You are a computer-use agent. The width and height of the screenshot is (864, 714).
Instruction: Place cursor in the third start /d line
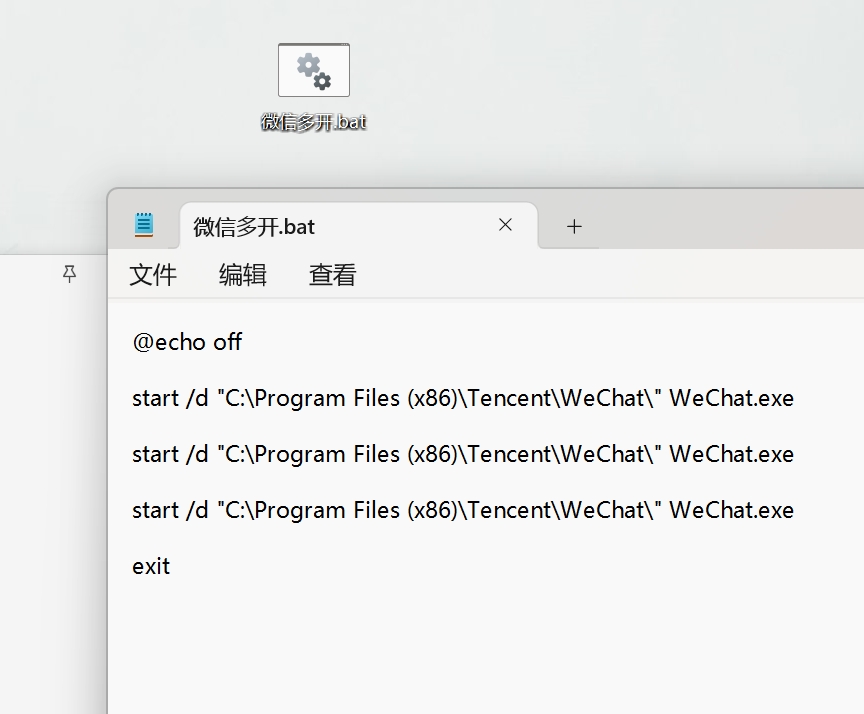[x=463, y=511]
